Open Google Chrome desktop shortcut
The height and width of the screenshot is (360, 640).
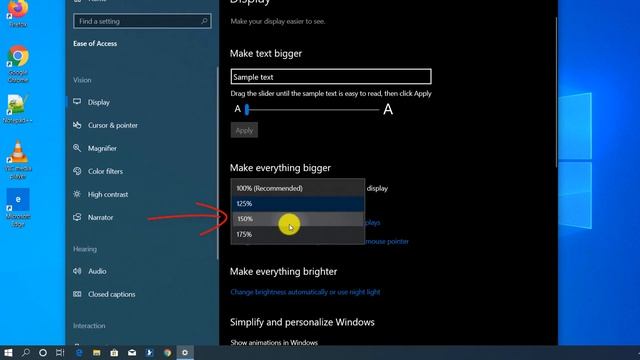tap(18, 64)
